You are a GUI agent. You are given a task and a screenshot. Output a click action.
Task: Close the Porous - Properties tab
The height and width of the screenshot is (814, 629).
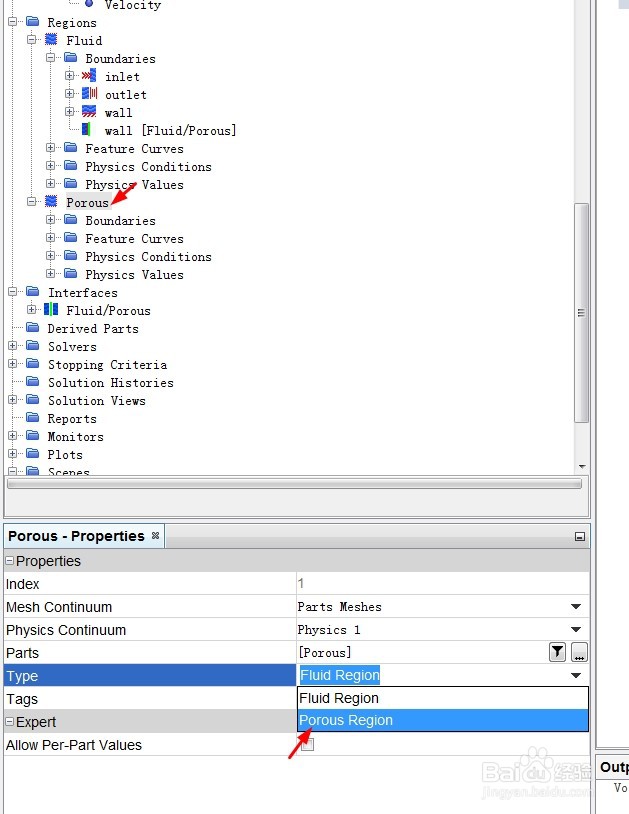155,535
